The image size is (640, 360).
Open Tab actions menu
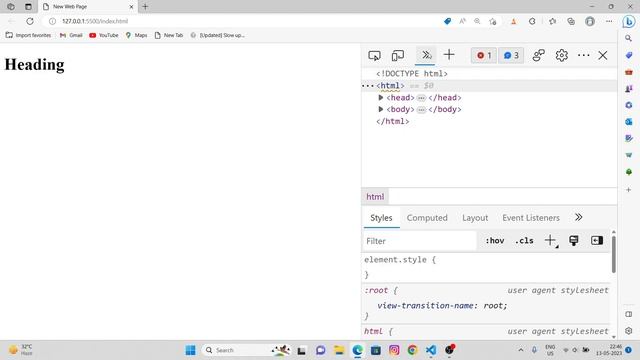pyautogui.click(x=28, y=7)
